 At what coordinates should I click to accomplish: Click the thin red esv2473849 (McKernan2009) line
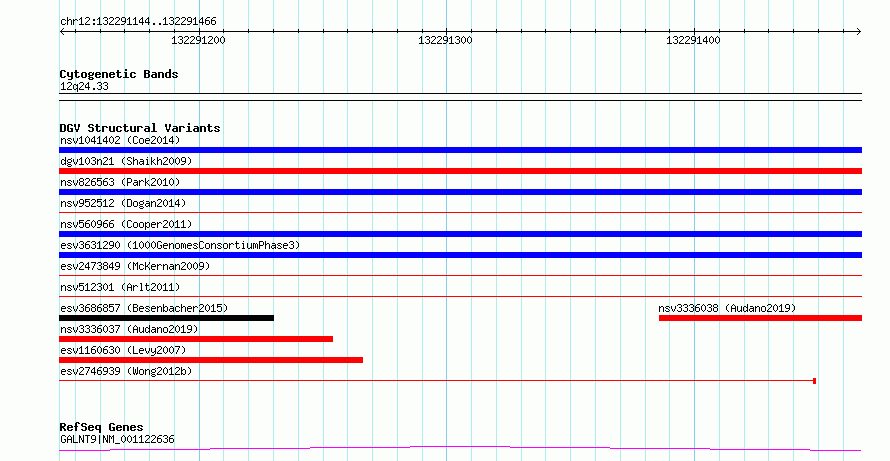(x=460, y=276)
